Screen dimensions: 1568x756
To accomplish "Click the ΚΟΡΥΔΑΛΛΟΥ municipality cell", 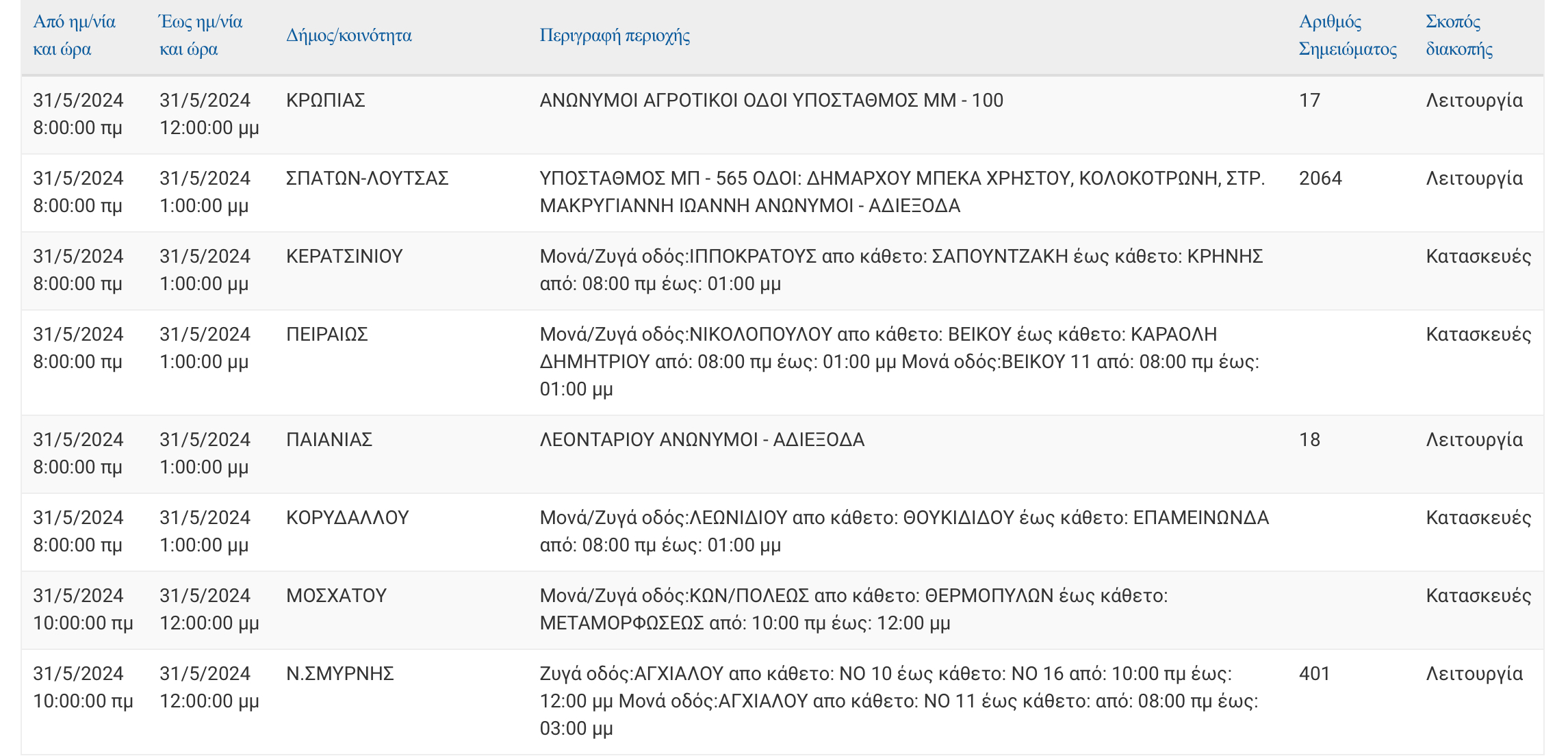I will coord(347,518).
